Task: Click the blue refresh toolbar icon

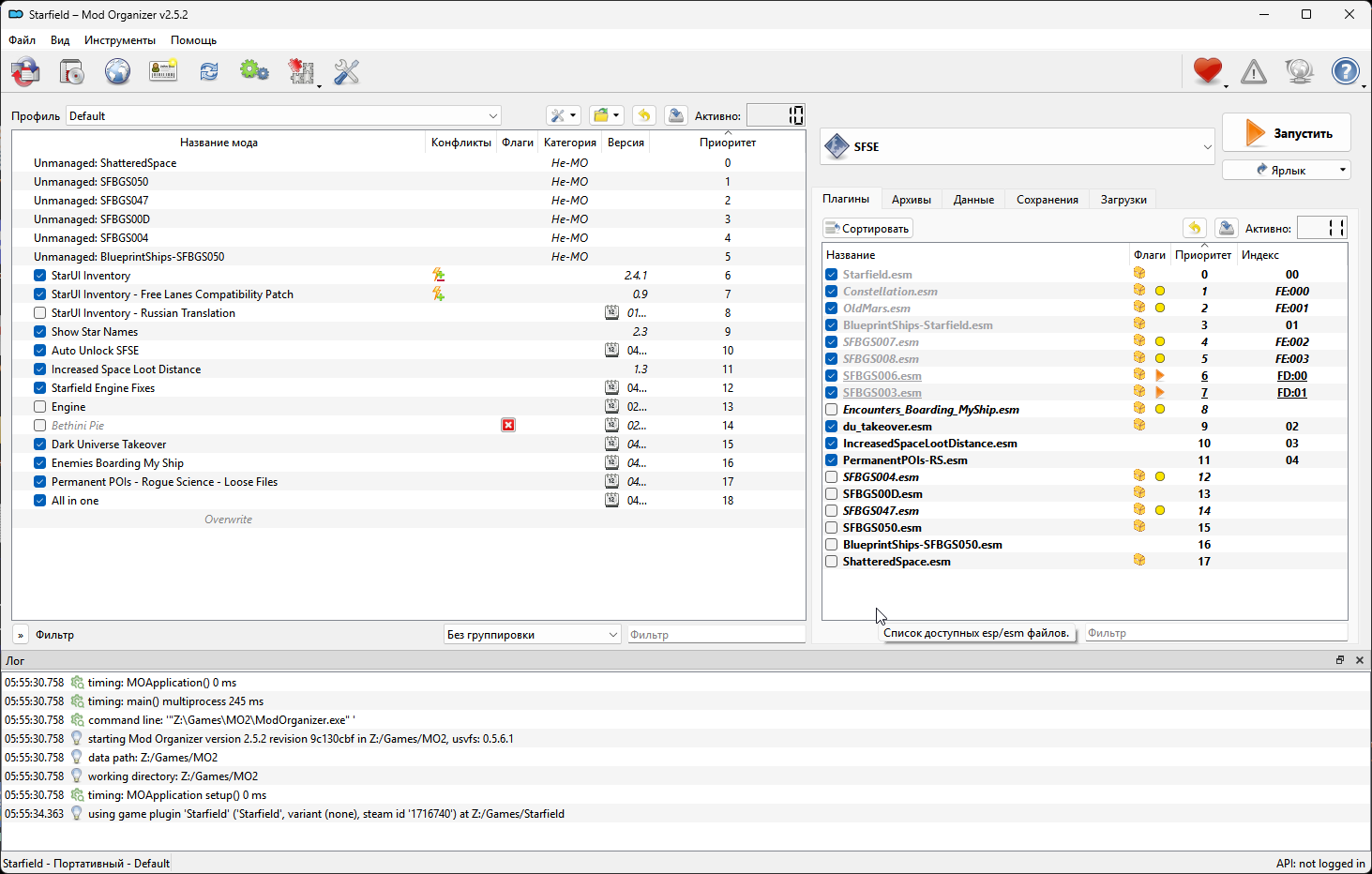Action: [x=209, y=72]
